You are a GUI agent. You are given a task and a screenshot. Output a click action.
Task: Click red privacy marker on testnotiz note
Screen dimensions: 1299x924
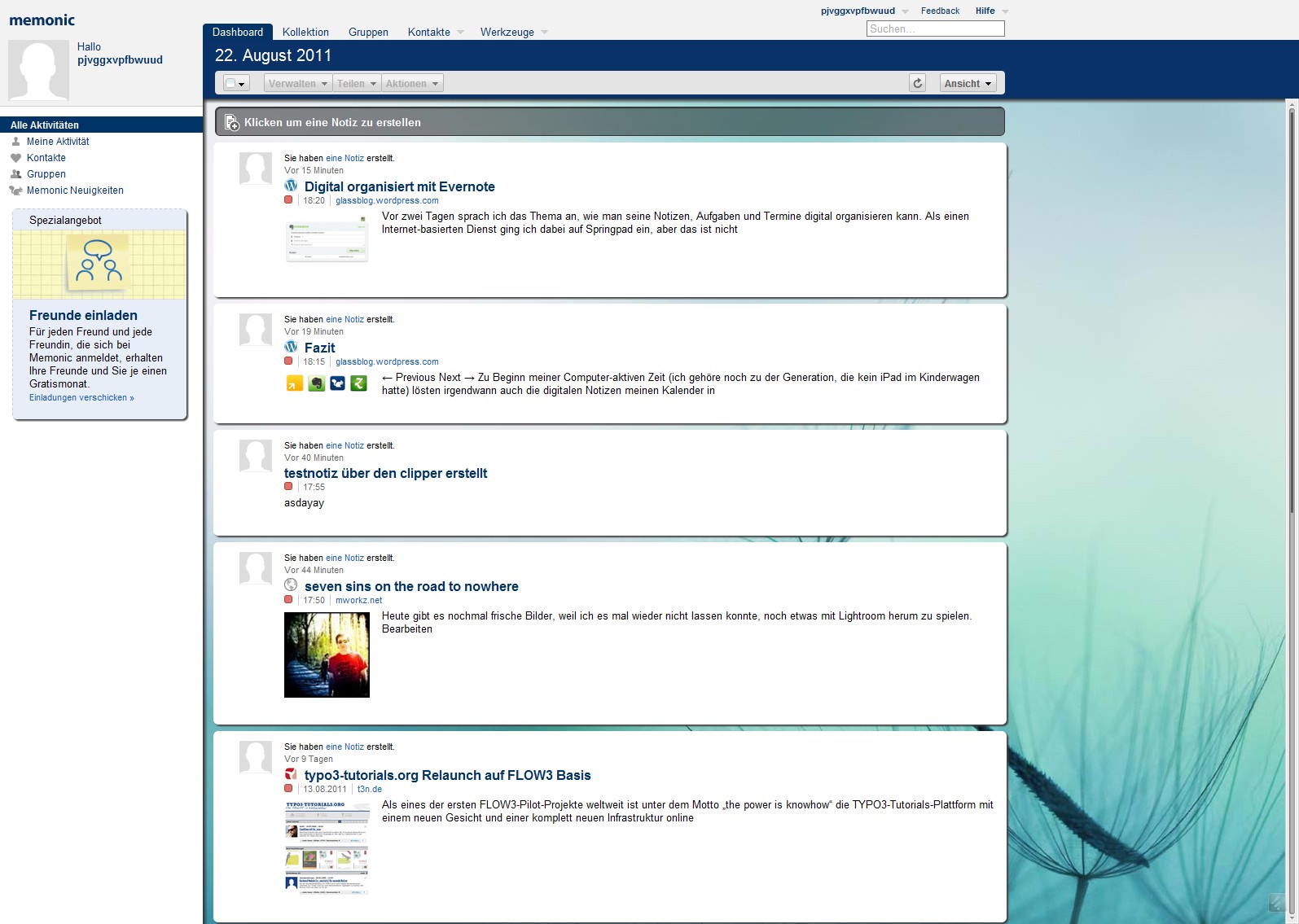[x=288, y=487]
